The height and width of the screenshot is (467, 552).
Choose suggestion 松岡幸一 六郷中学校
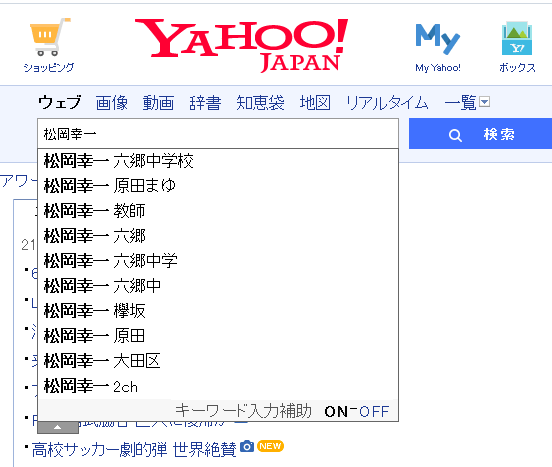click(218, 161)
